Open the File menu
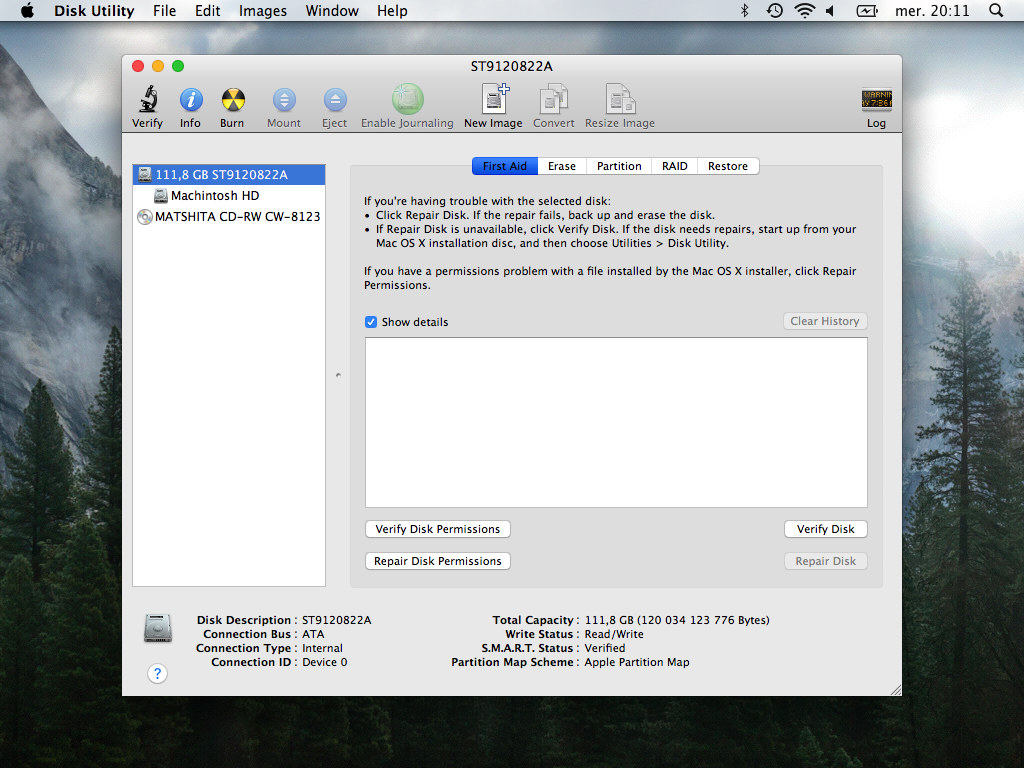Image resolution: width=1024 pixels, height=768 pixels. (165, 10)
